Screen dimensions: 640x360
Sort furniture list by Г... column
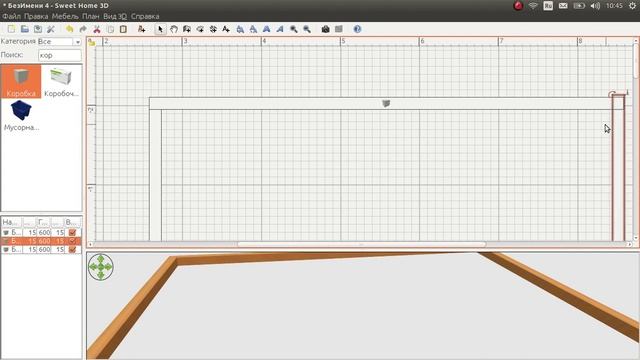[43, 222]
